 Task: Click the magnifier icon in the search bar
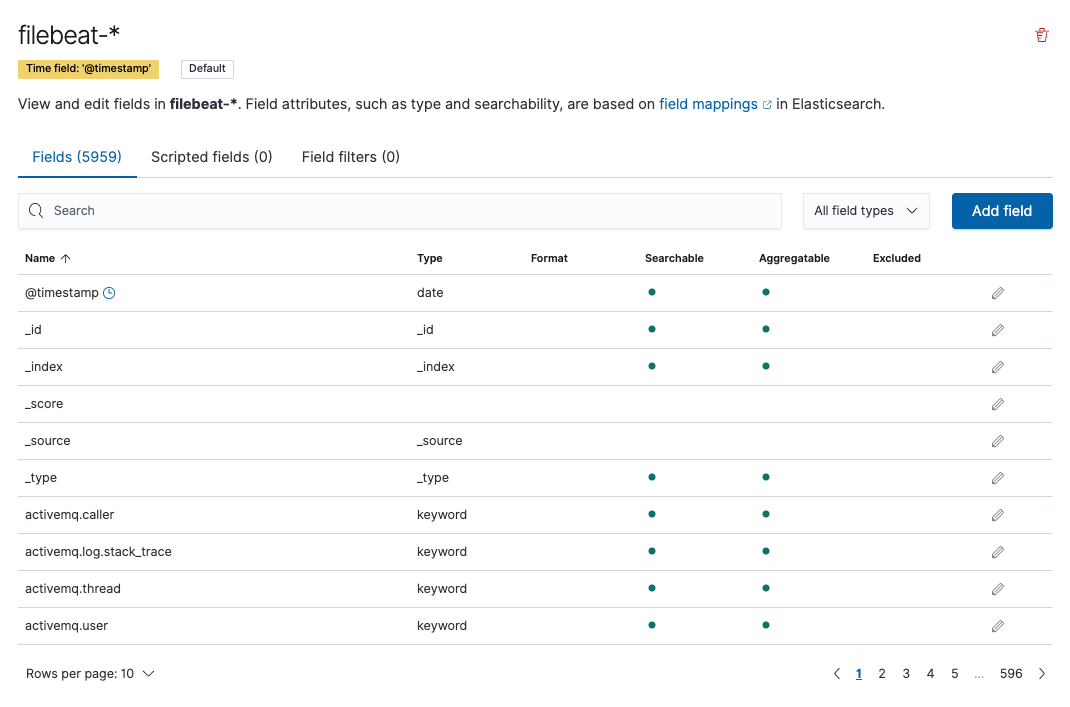pyautogui.click(x=36, y=211)
